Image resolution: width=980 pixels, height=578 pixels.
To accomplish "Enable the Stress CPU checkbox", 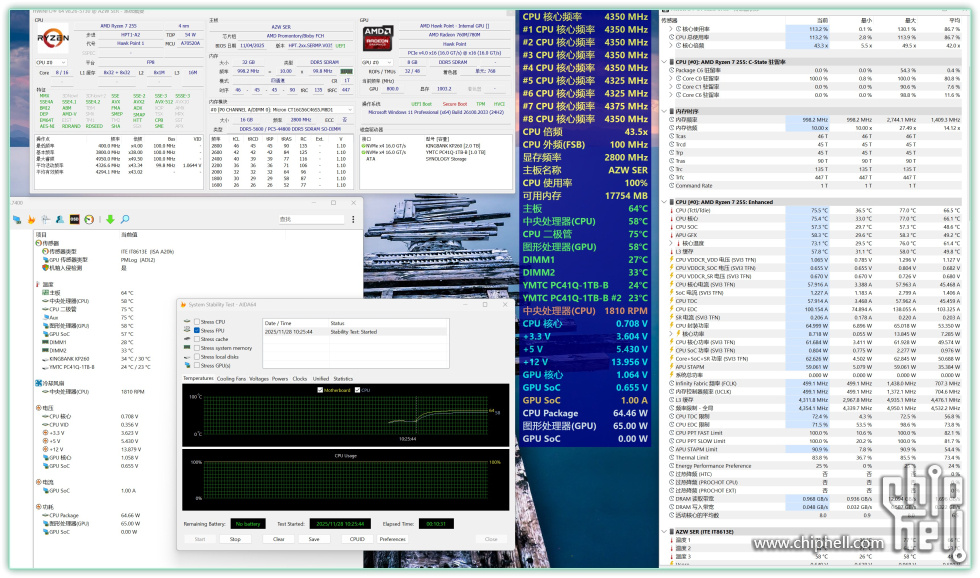I will click(x=197, y=322).
